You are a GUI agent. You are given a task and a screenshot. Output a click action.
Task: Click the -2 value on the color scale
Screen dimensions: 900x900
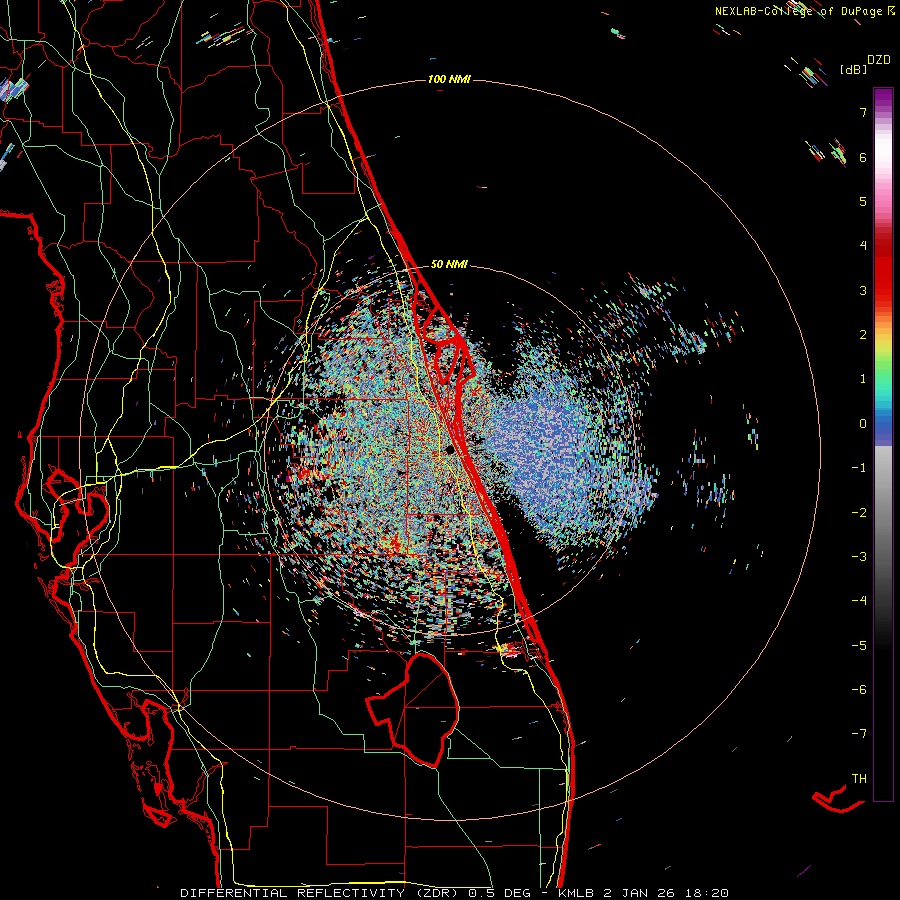[x=859, y=513]
